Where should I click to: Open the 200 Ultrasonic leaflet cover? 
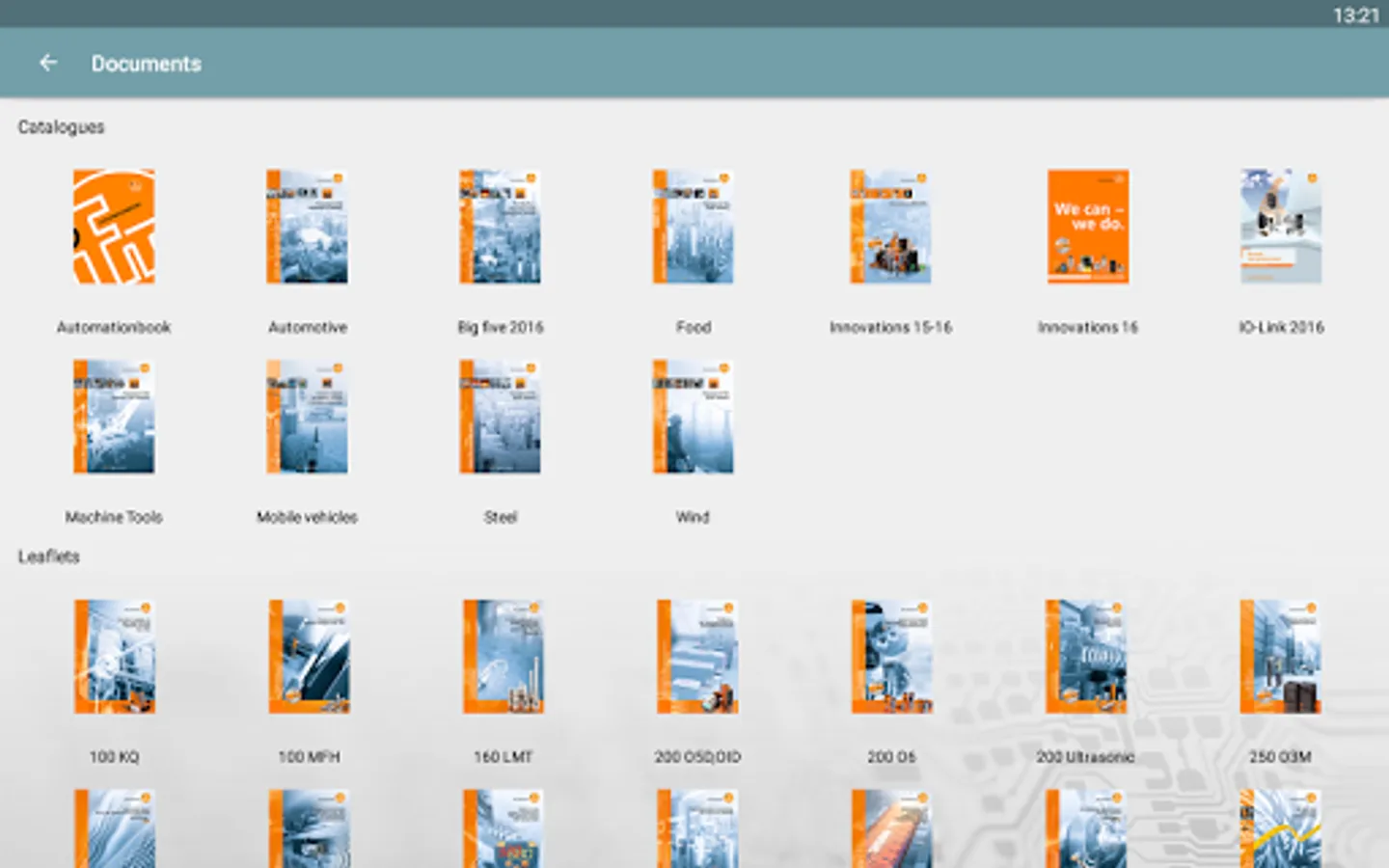point(1086,657)
